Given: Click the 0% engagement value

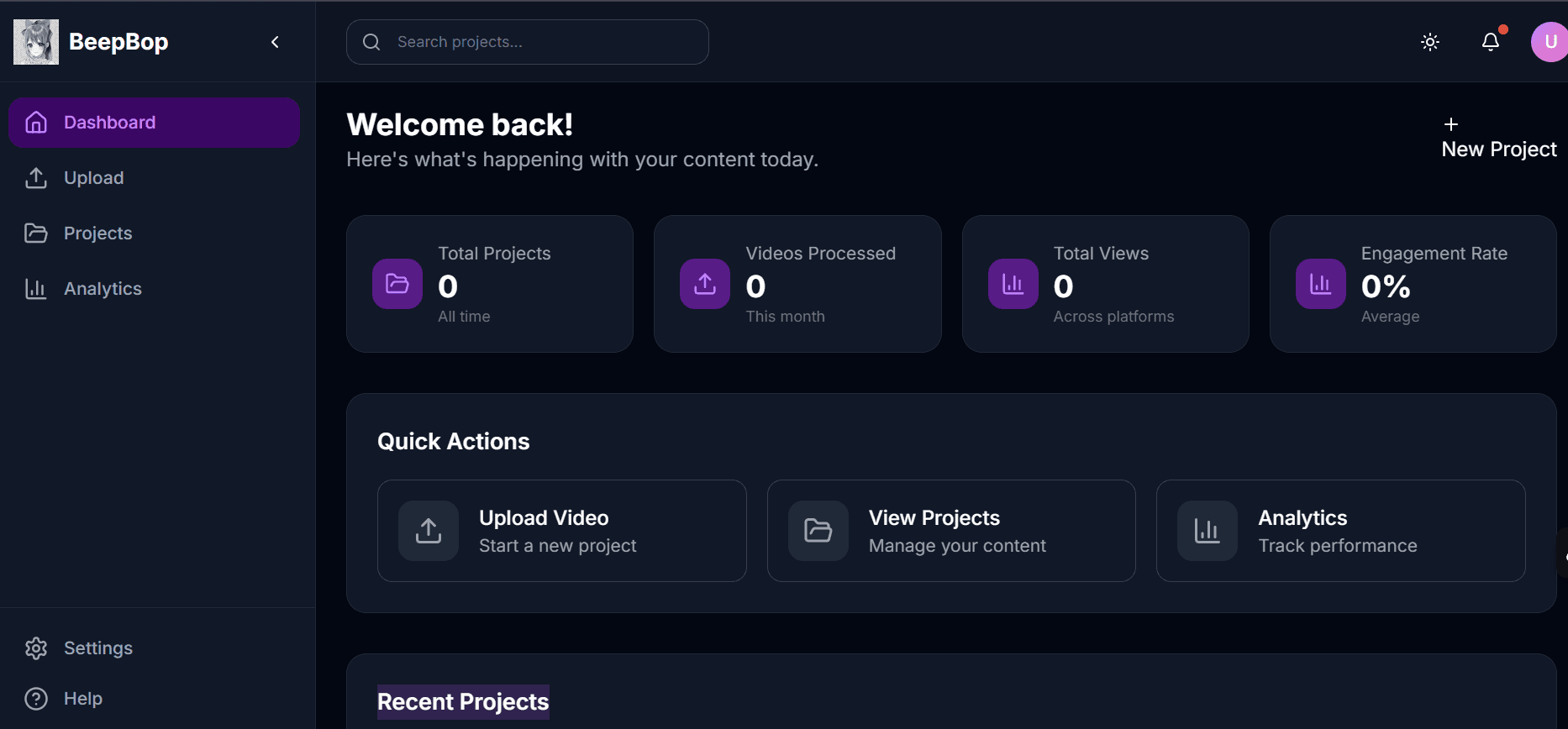Looking at the screenshot, I should tap(1386, 286).
